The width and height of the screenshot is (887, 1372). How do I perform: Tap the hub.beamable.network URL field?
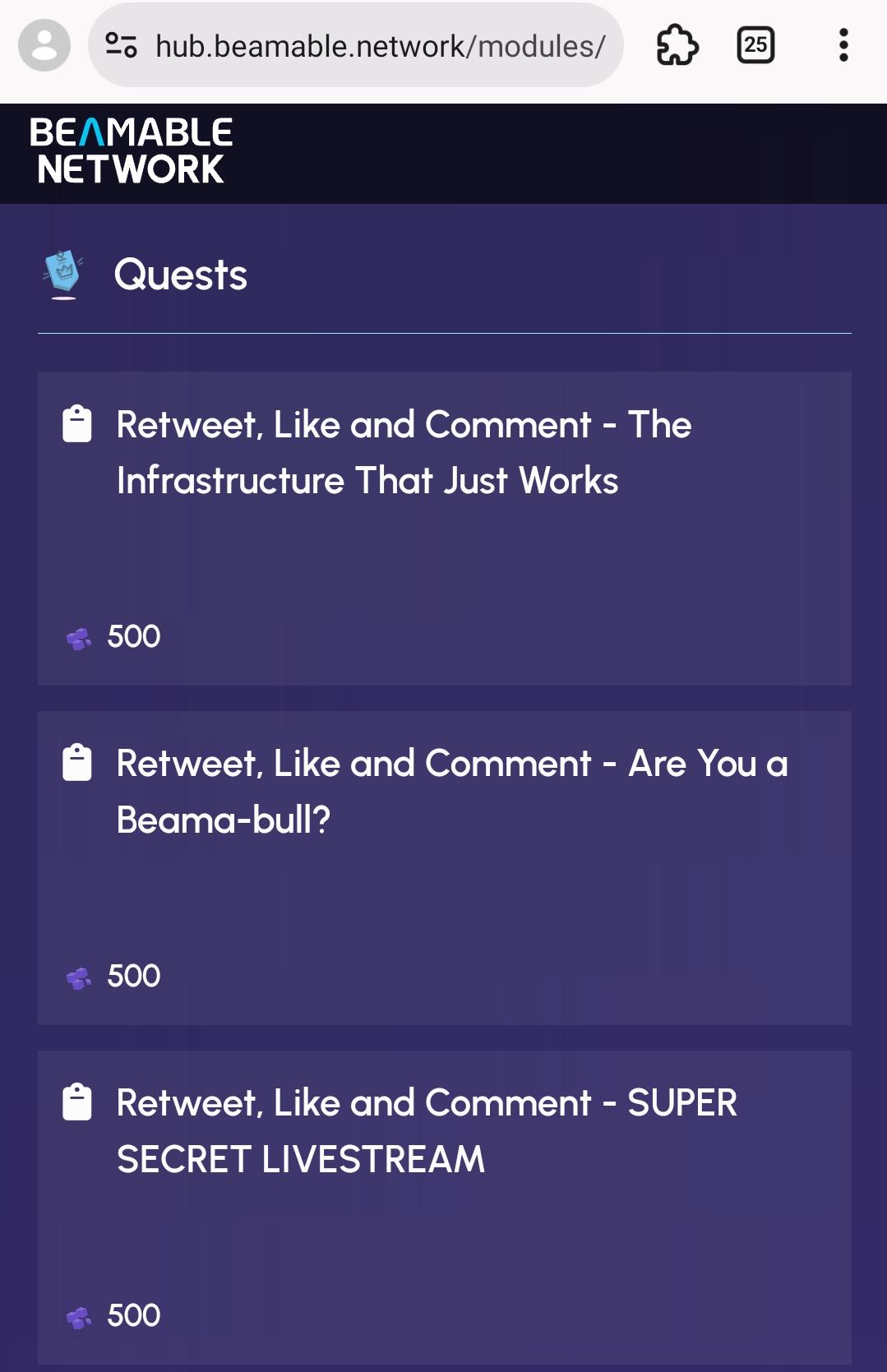pyautogui.click(x=380, y=47)
